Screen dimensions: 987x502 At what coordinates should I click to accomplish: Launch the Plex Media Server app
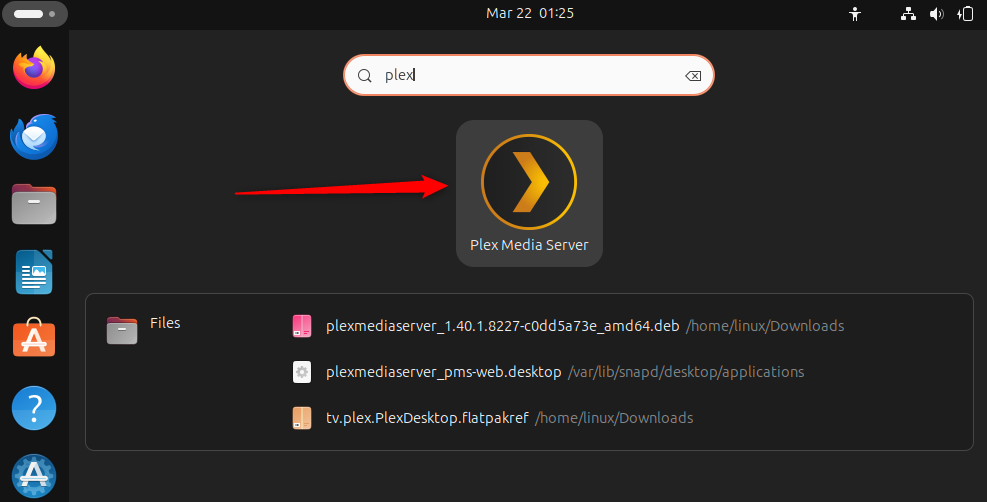529,193
